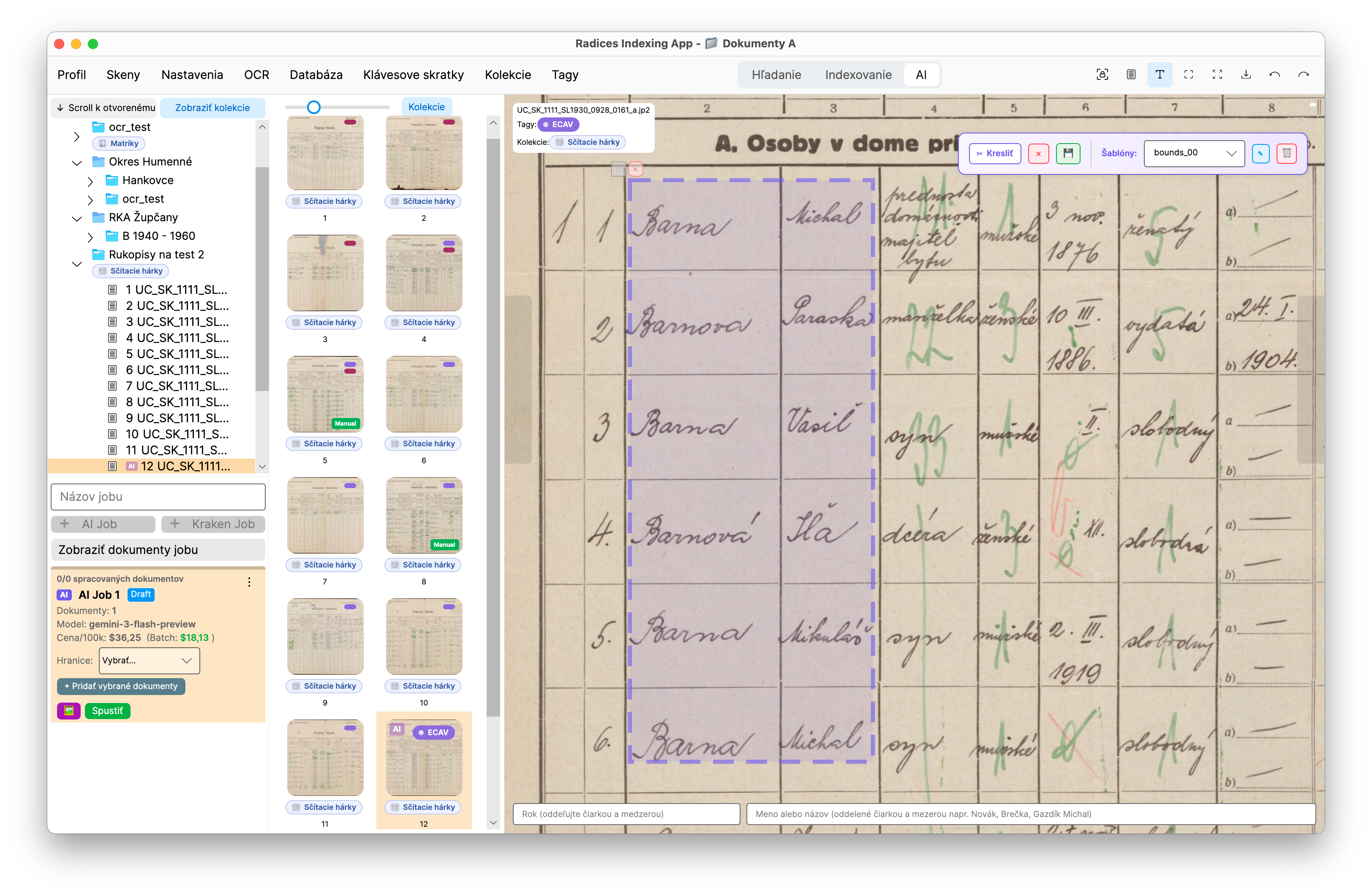Screen dimensions: 1372x896
Task: Switch segmented control to Indexovanie
Action: [x=858, y=75]
